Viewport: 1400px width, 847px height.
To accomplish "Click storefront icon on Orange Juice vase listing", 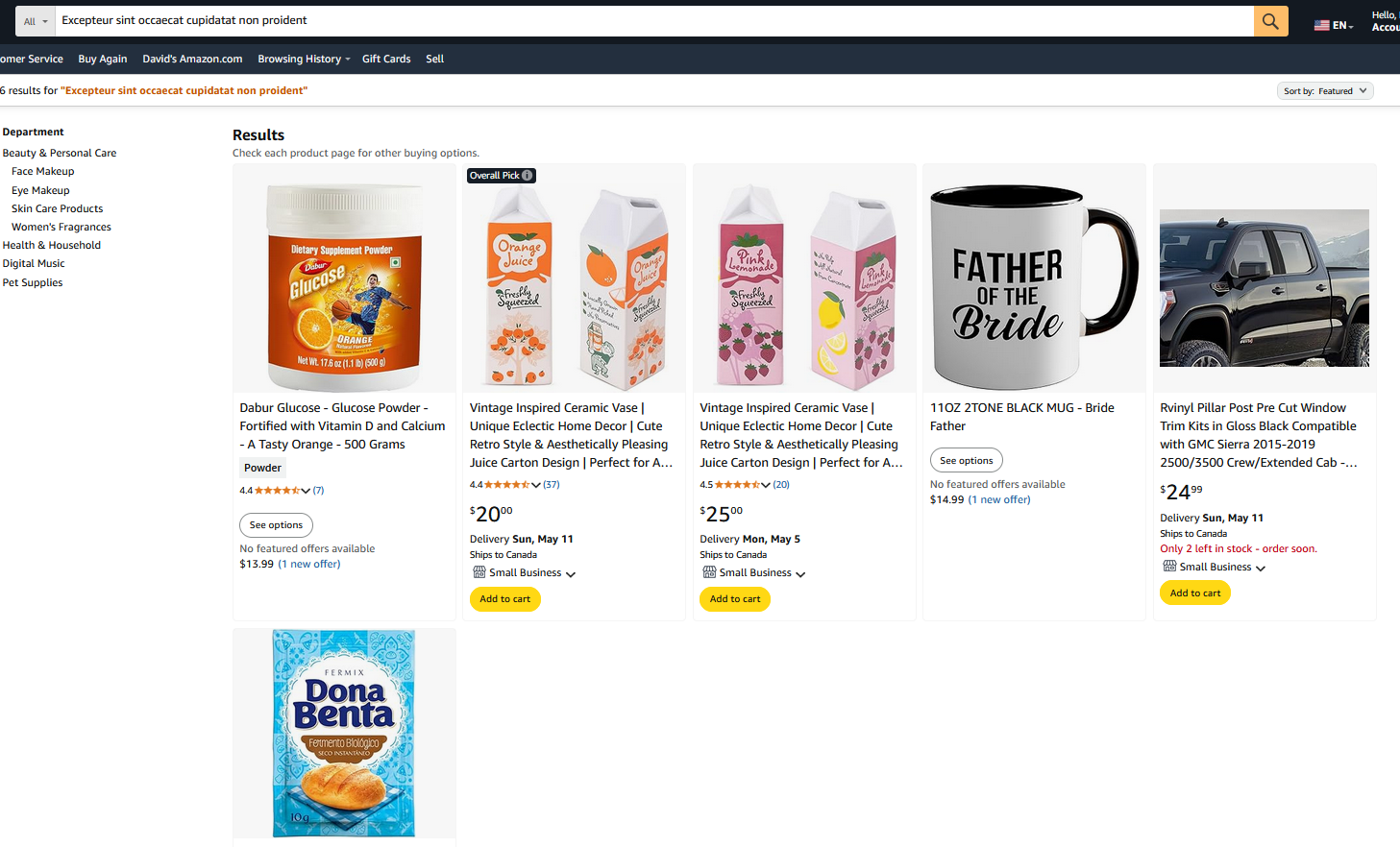I will click(x=479, y=572).
